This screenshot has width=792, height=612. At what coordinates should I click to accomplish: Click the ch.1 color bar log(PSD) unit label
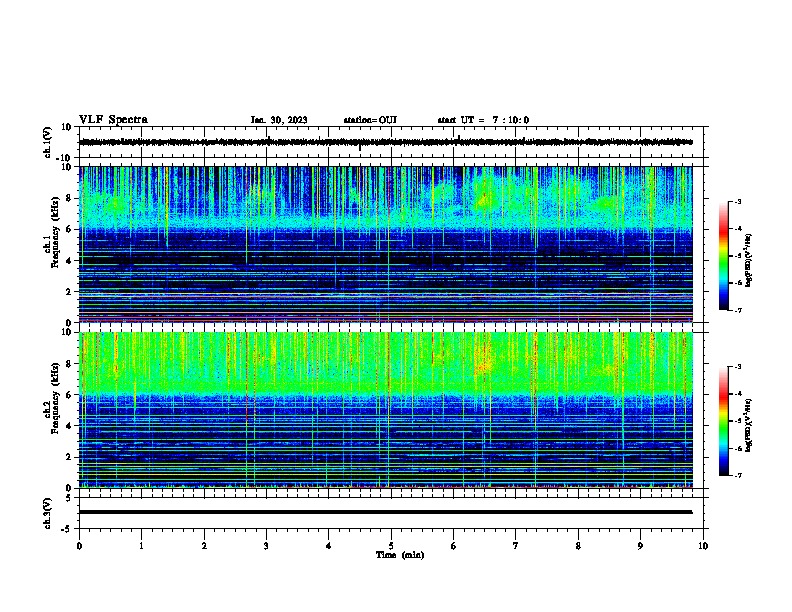[749, 260]
